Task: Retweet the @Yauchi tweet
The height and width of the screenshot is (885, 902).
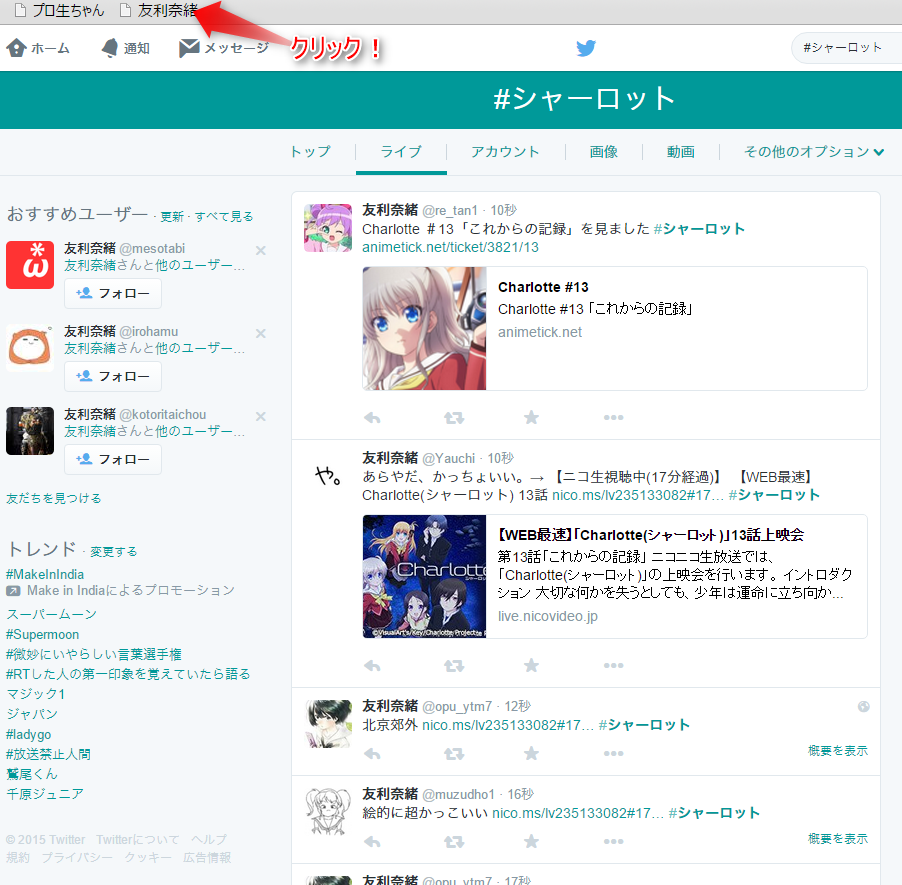Action: (x=454, y=666)
